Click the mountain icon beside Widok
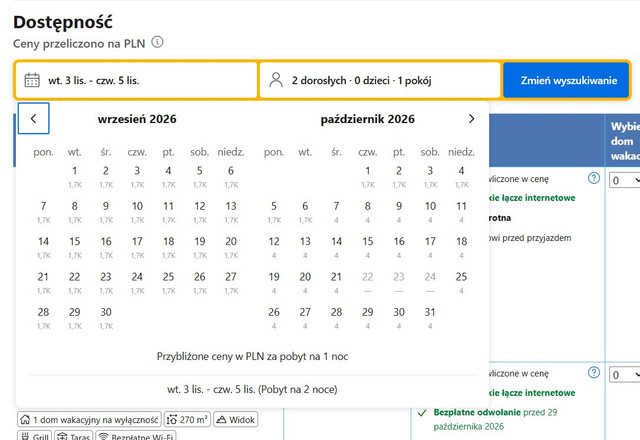Image resolution: width=640 pixels, height=440 pixels. pyautogui.click(x=221, y=419)
